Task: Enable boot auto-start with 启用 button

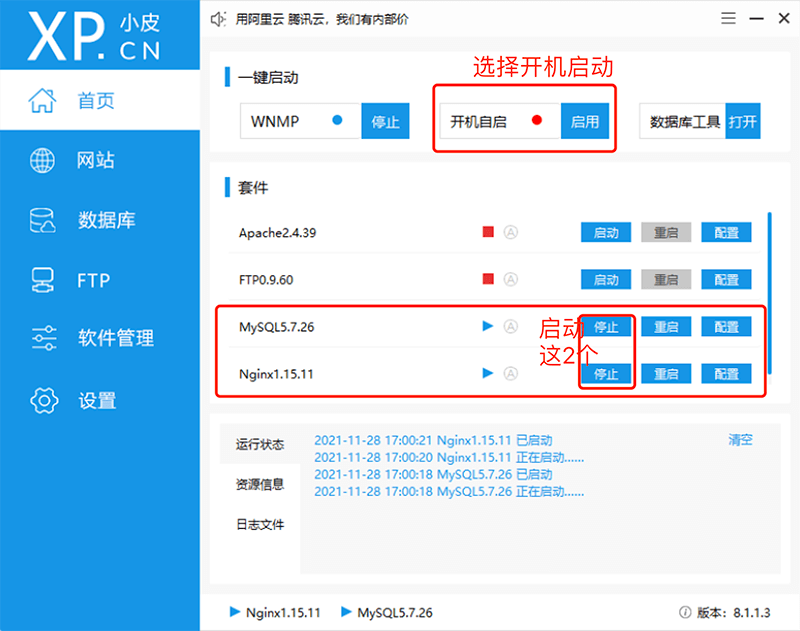Action: (x=585, y=121)
